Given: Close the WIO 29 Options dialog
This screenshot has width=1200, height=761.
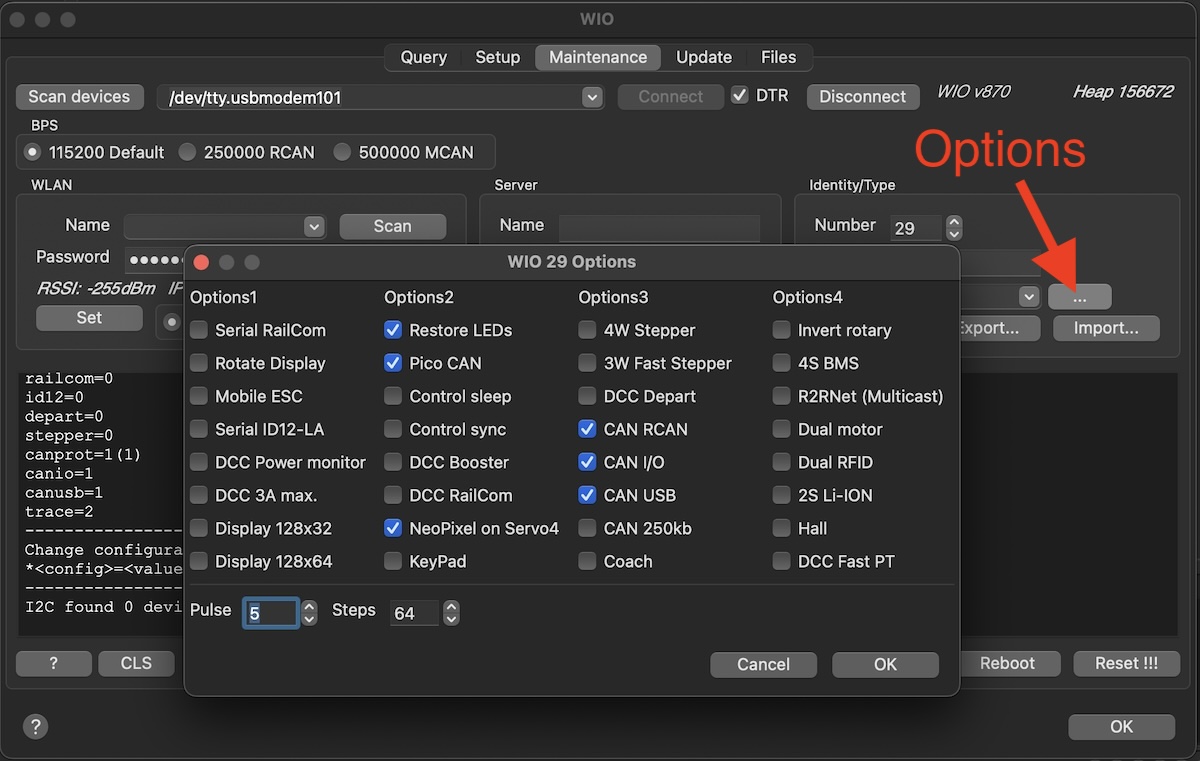Looking at the screenshot, I should (x=201, y=262).
